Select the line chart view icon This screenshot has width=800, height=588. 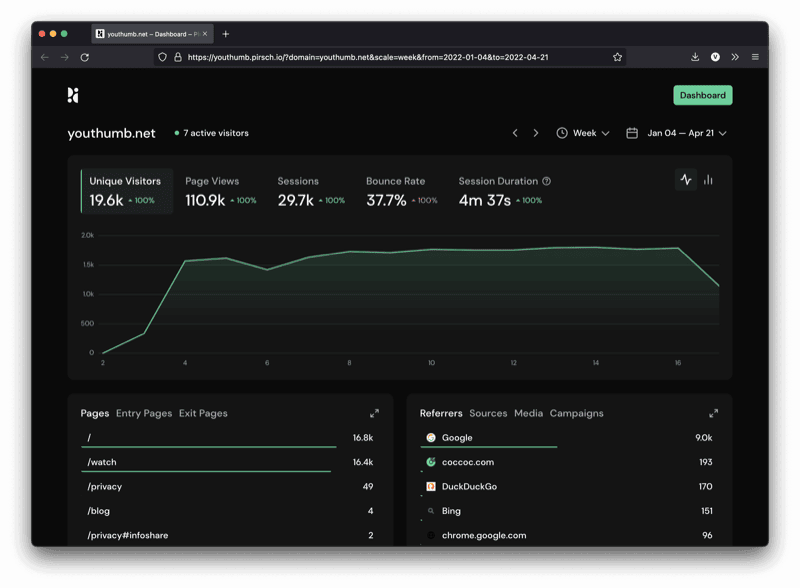686,179
